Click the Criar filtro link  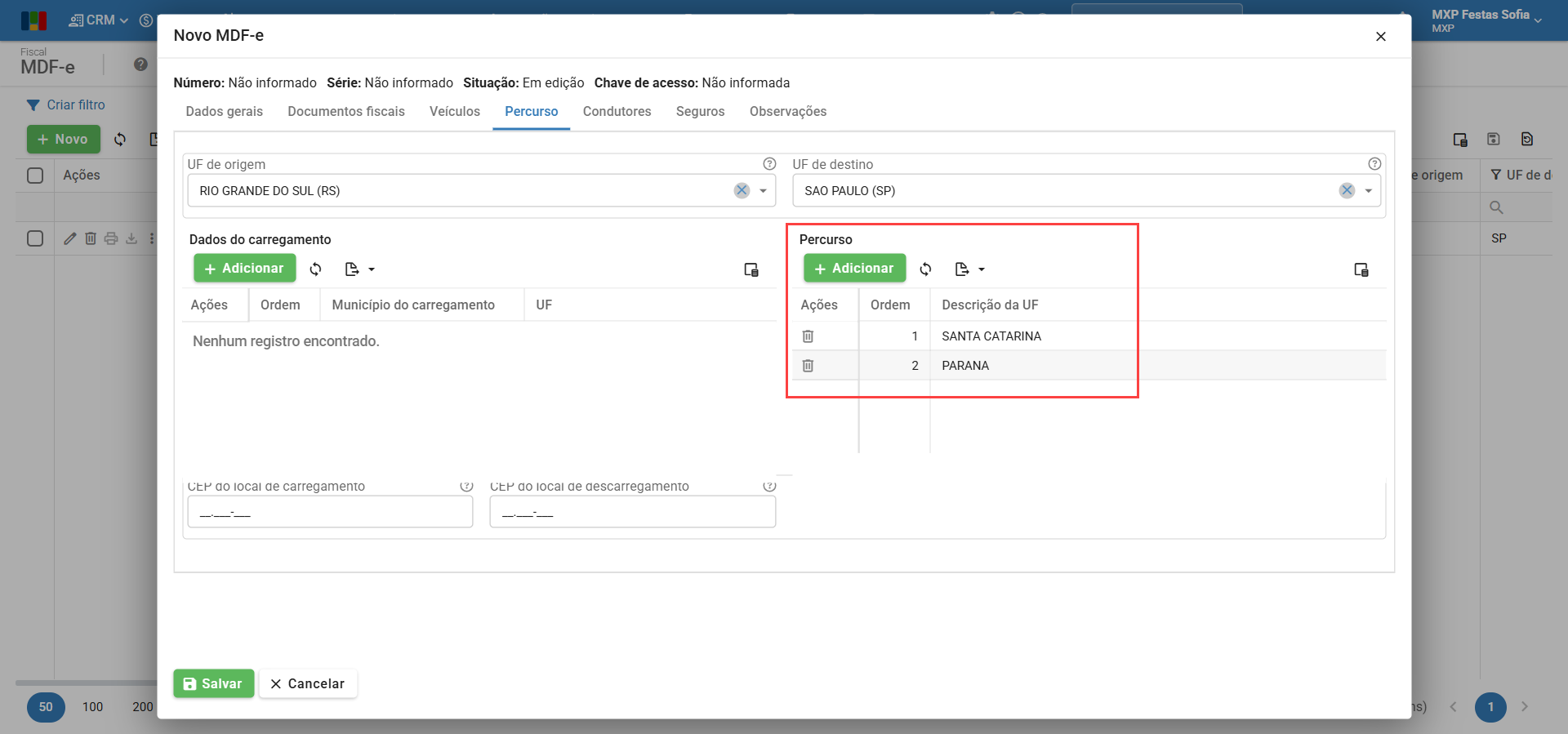[x=66, y=105]
